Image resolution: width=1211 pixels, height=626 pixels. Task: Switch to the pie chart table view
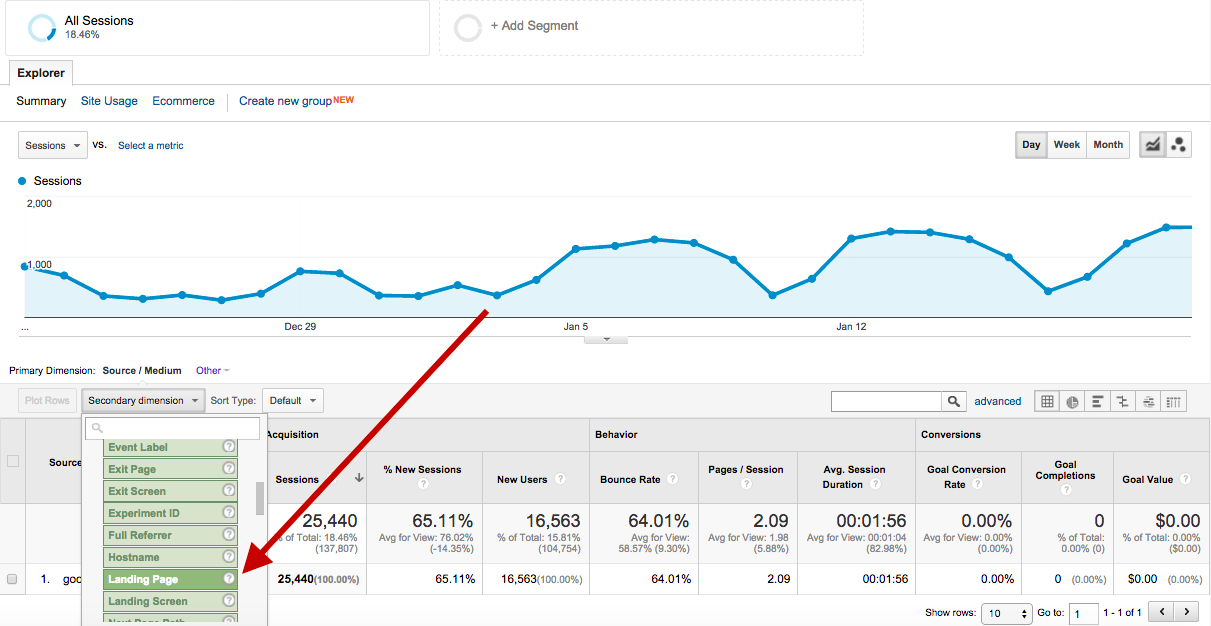pos(1072,400)
